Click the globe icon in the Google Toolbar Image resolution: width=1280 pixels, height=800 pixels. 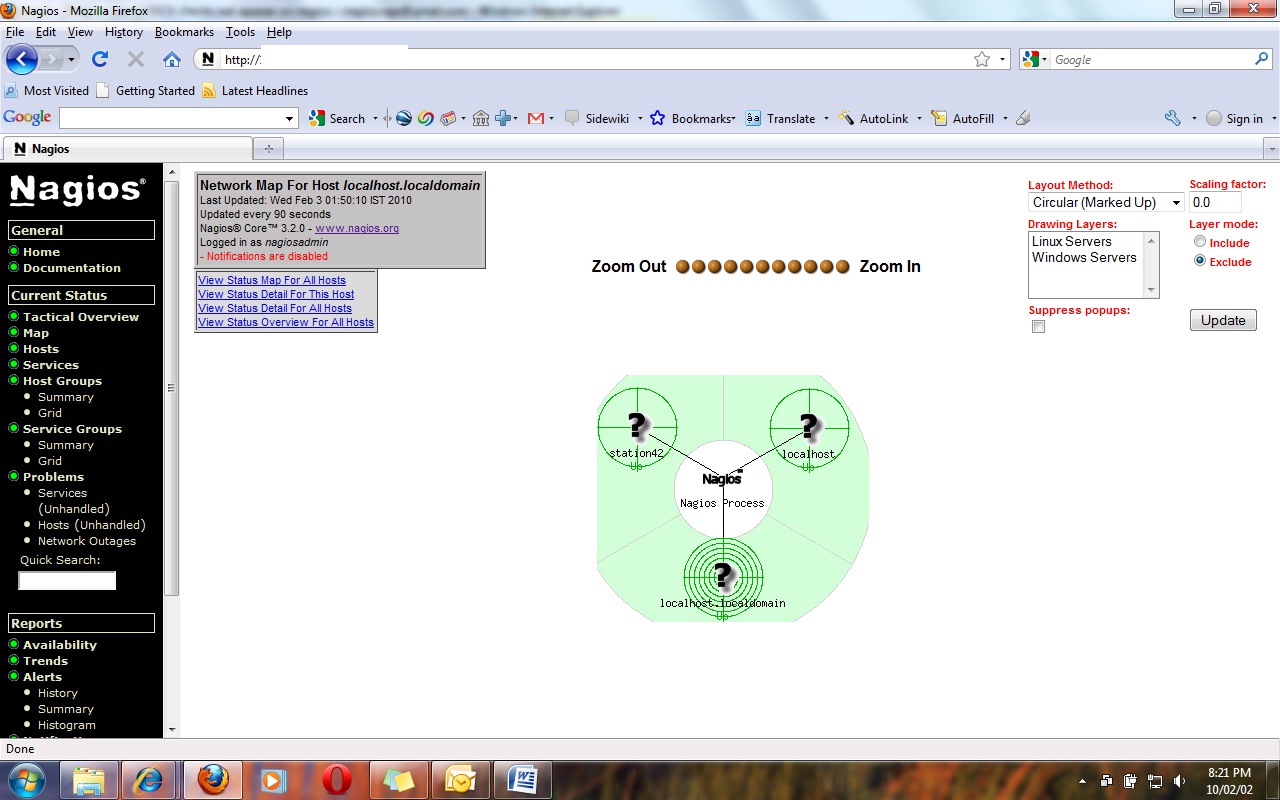404,118
